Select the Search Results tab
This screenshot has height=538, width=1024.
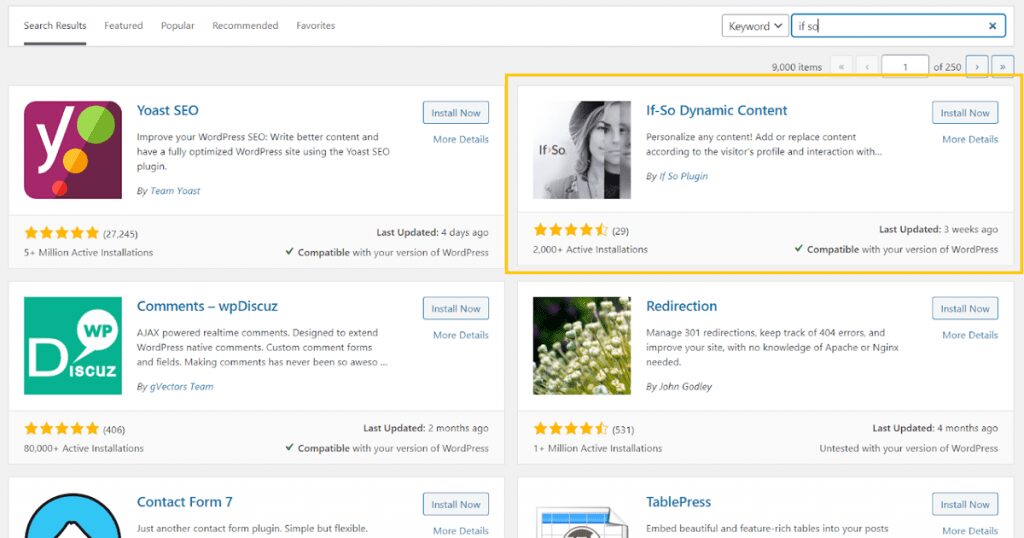tap(55, 25)
